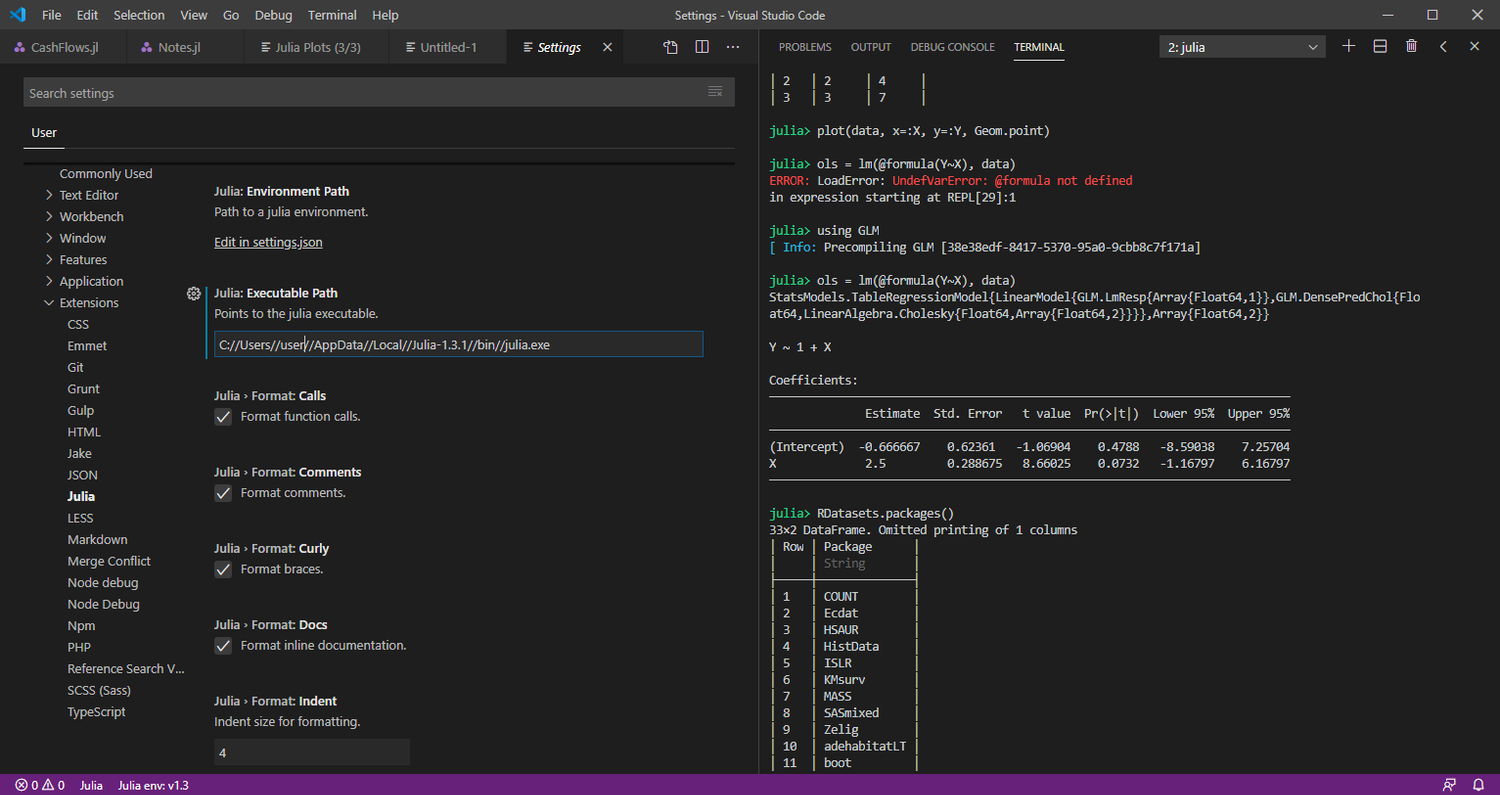Select SCSS (Sass) extension settings
This screenshot has width=1500, height=795.
point(99,690)
